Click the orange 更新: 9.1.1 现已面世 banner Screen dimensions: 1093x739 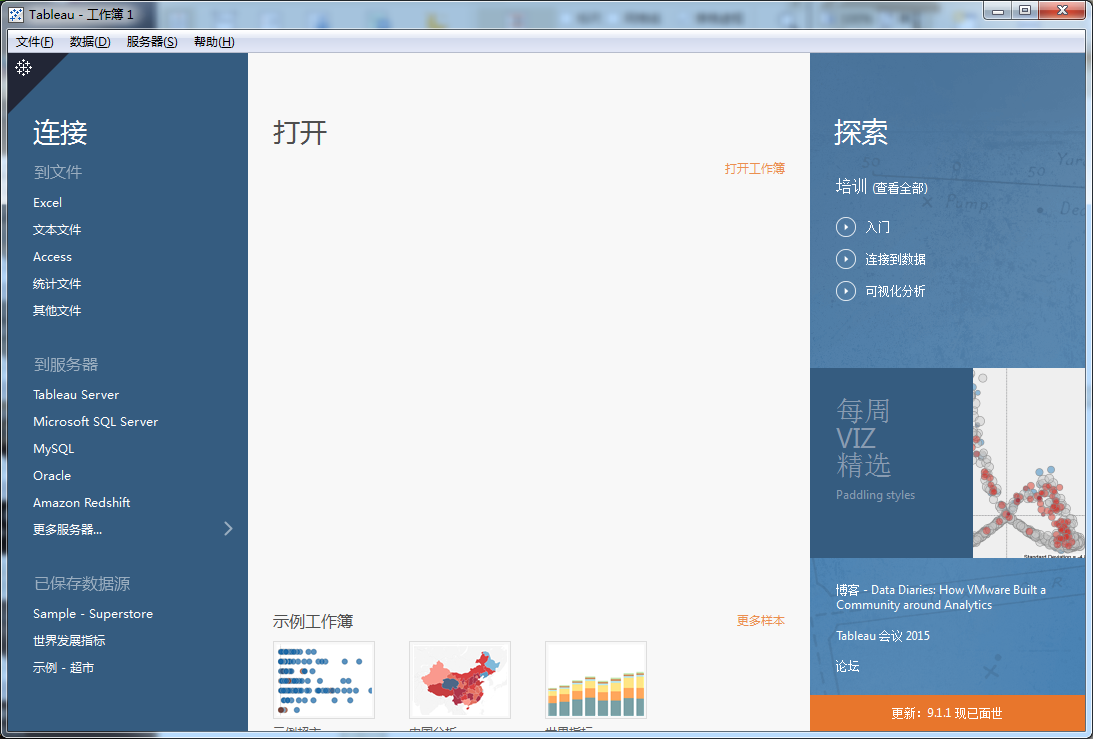pos(947,713)
